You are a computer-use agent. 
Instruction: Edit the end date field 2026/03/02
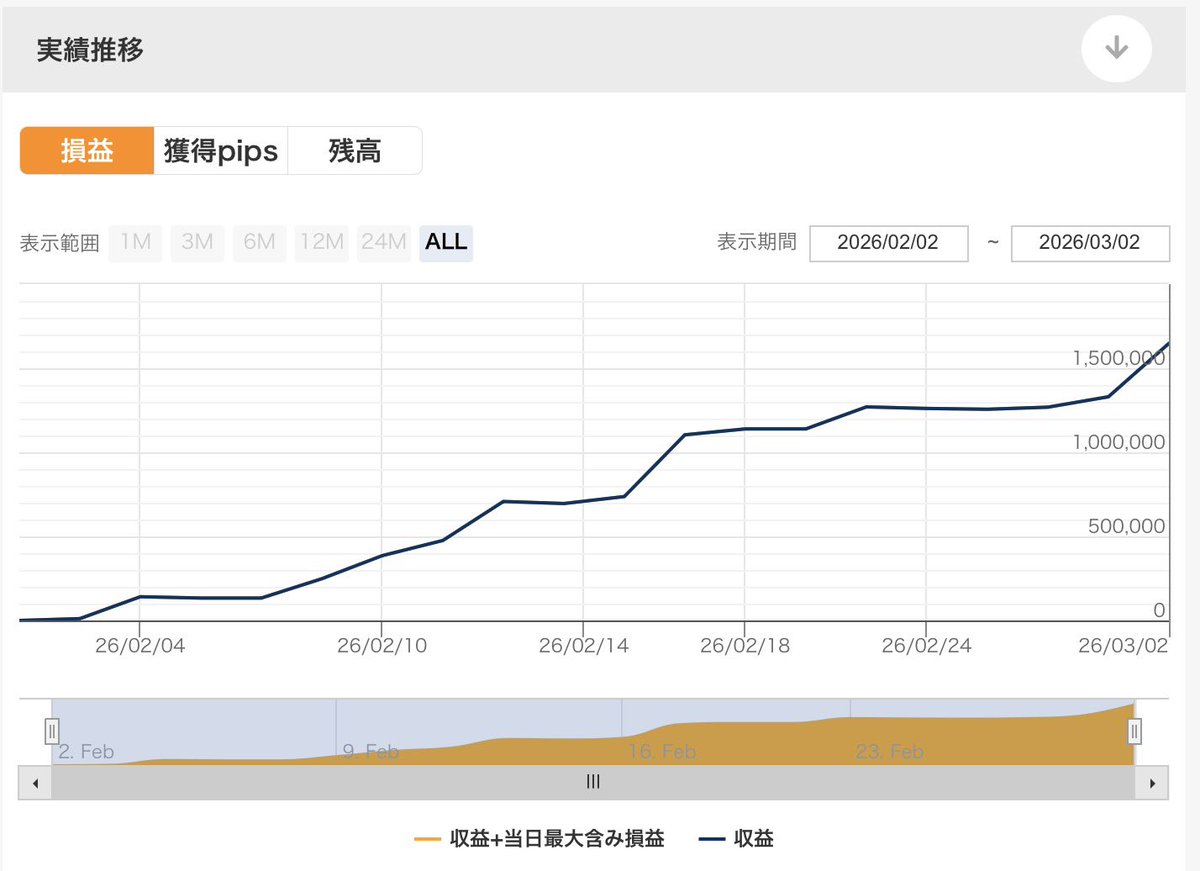coord(1090,243)
